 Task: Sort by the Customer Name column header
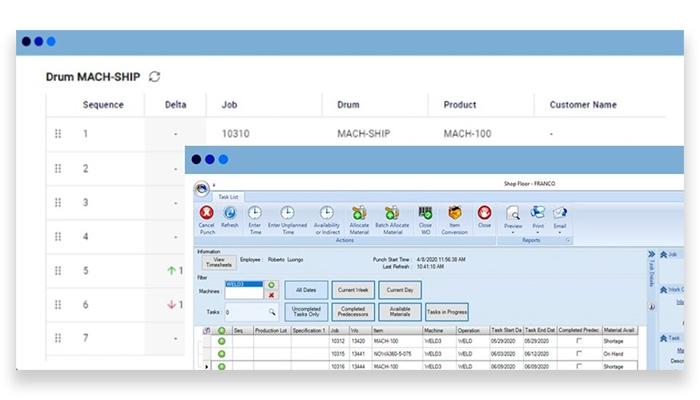coord(583,104)
